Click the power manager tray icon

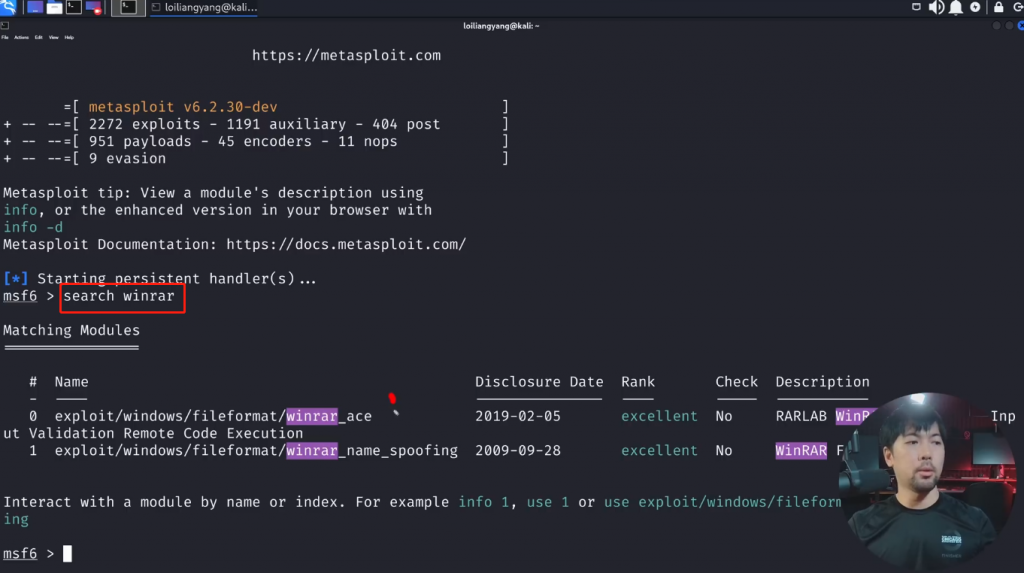[x=975, y=8]
